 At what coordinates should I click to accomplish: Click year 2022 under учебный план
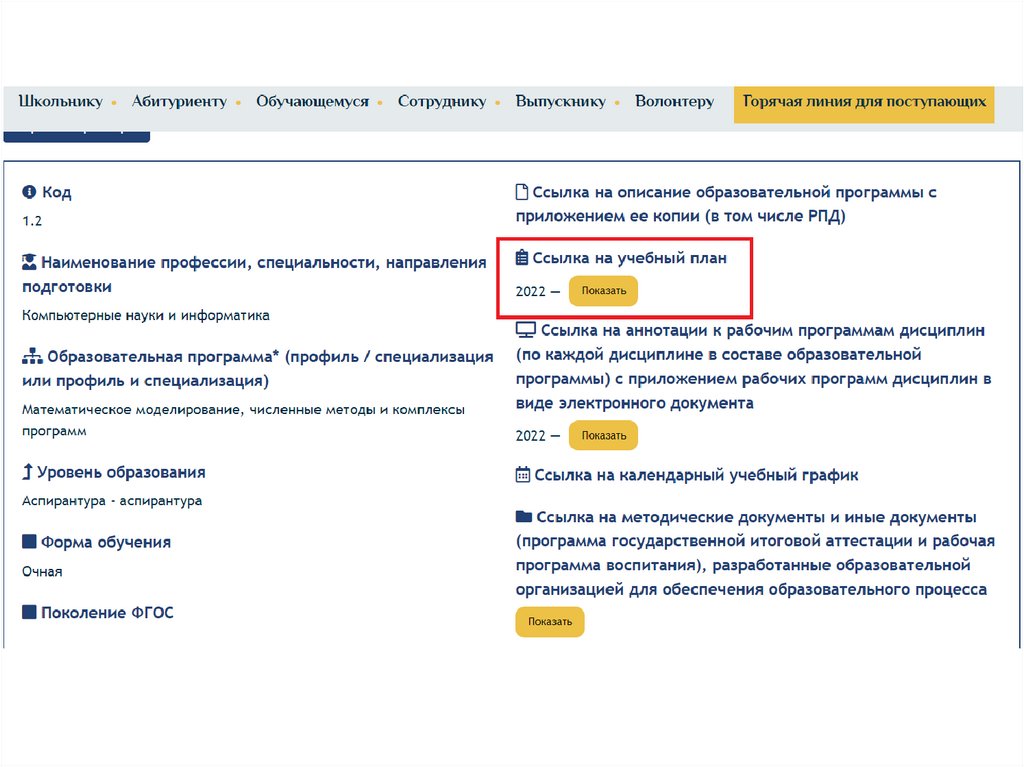tap(530, 291)
